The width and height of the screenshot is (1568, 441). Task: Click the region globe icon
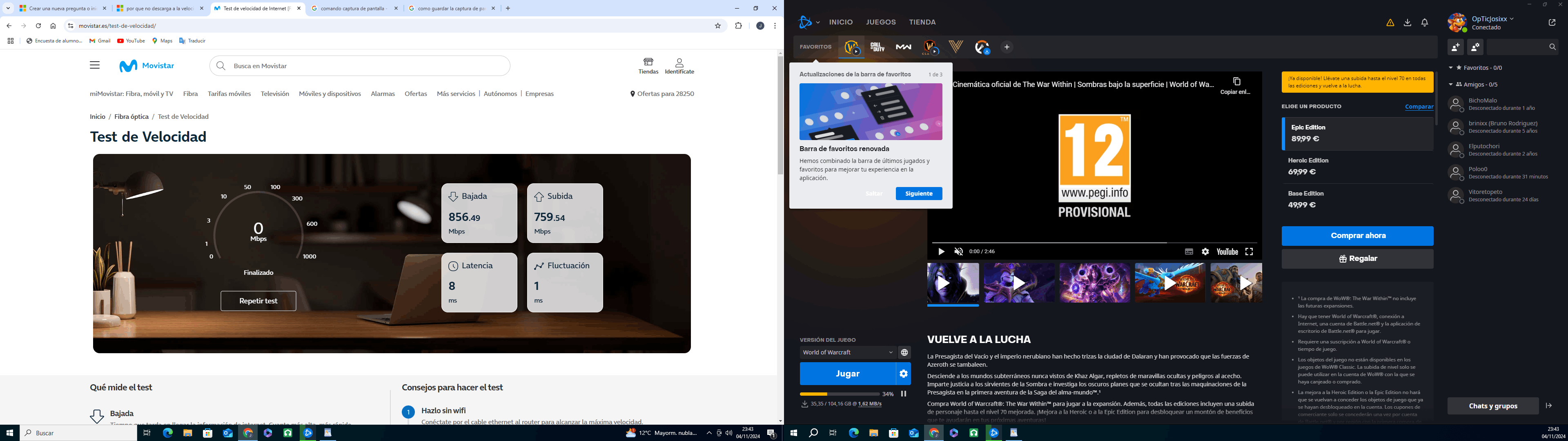(904, 353)
